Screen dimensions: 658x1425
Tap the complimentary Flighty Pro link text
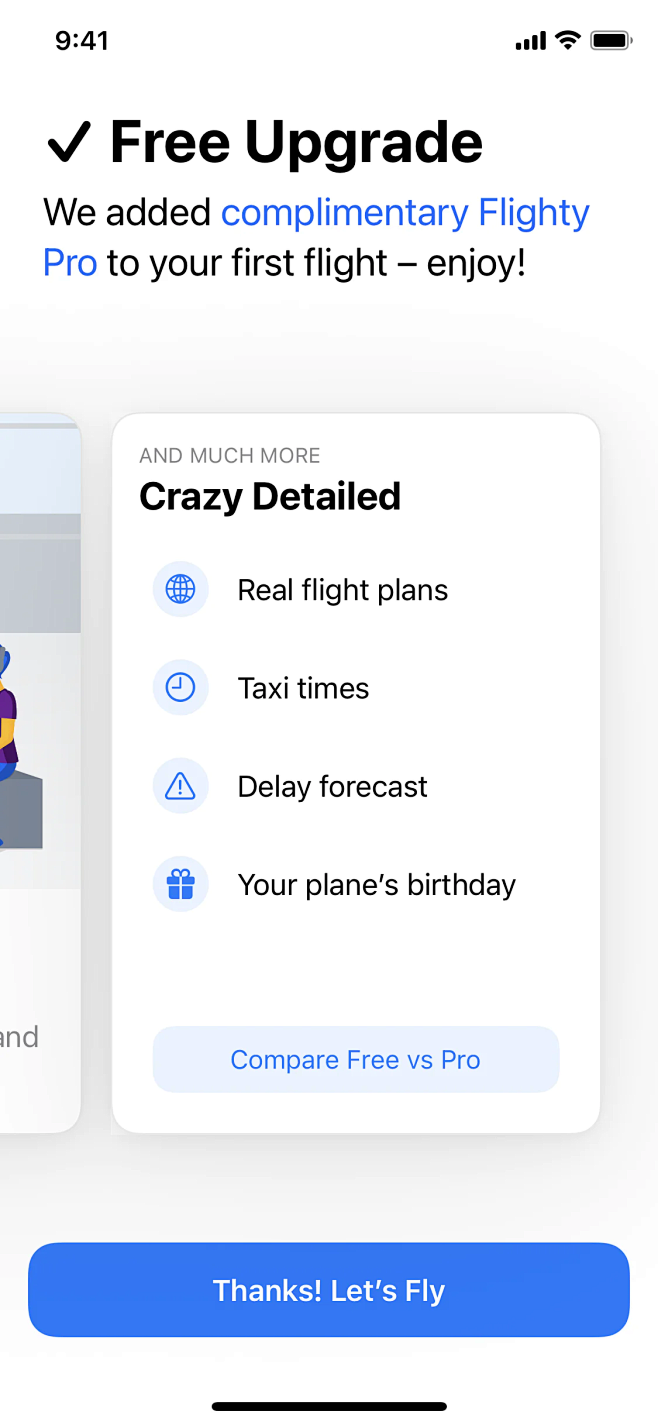coord(404,213)
